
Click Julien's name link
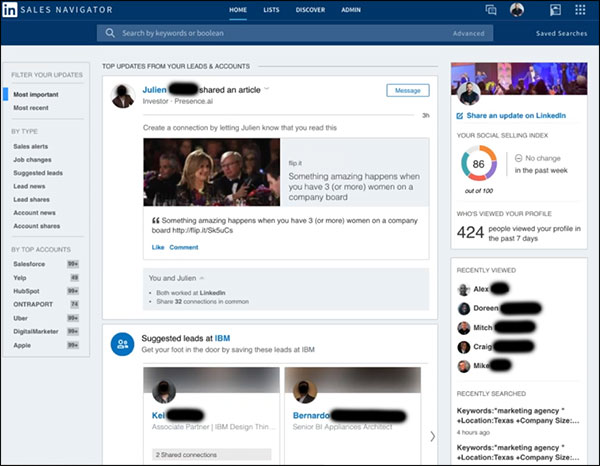[x=155, y=90]
